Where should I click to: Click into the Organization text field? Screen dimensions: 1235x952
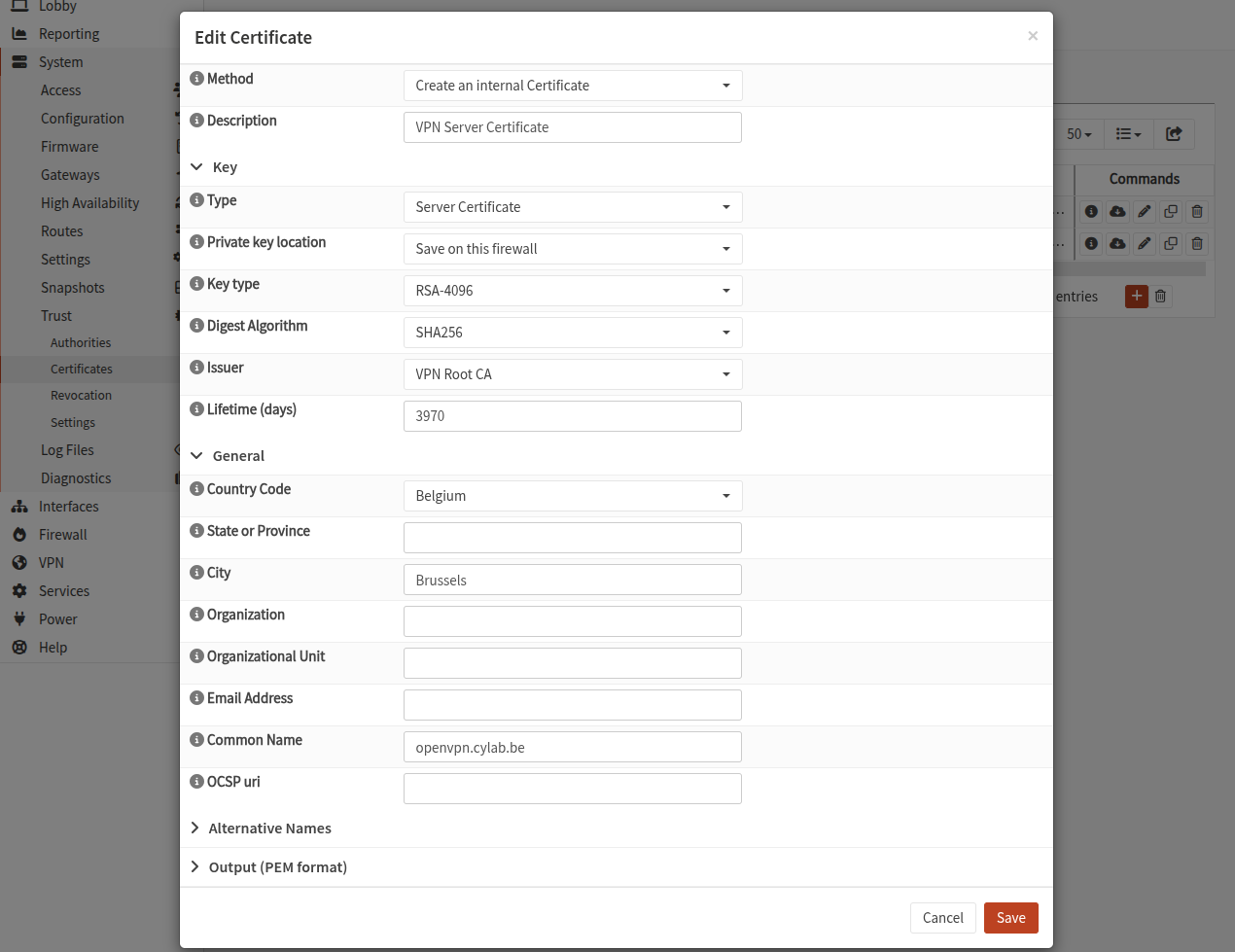point(572,621)
